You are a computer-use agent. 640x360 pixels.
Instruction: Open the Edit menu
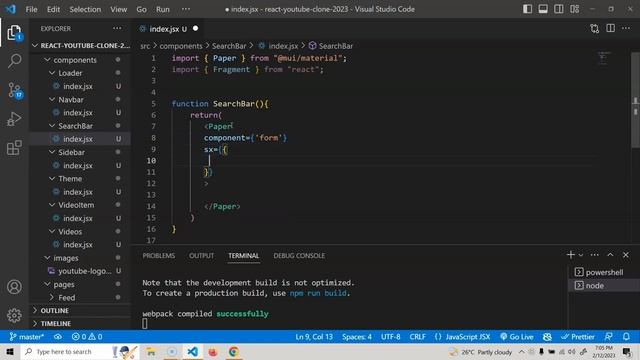(x=53, y=9)
